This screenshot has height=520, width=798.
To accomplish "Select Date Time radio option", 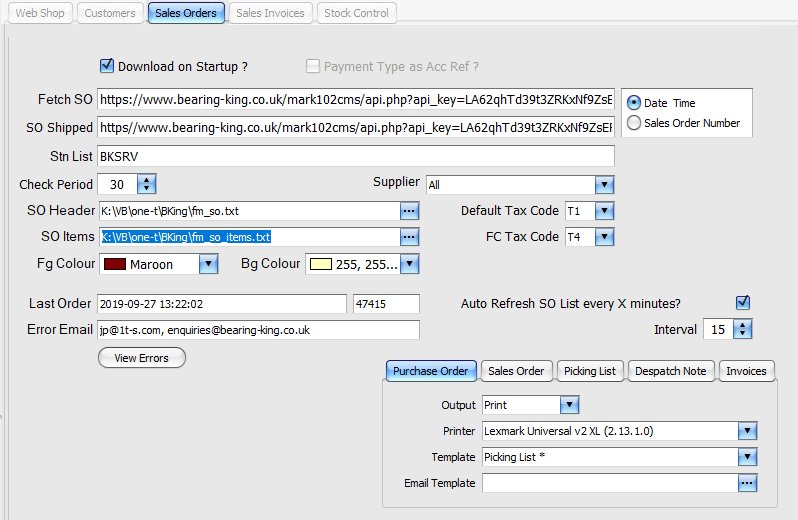I will (633, 103).
